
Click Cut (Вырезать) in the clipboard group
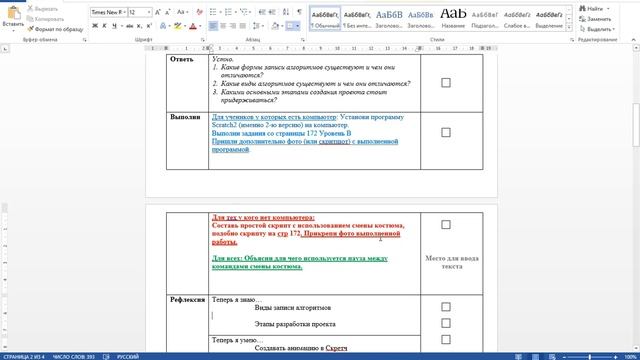pos(42,9)
